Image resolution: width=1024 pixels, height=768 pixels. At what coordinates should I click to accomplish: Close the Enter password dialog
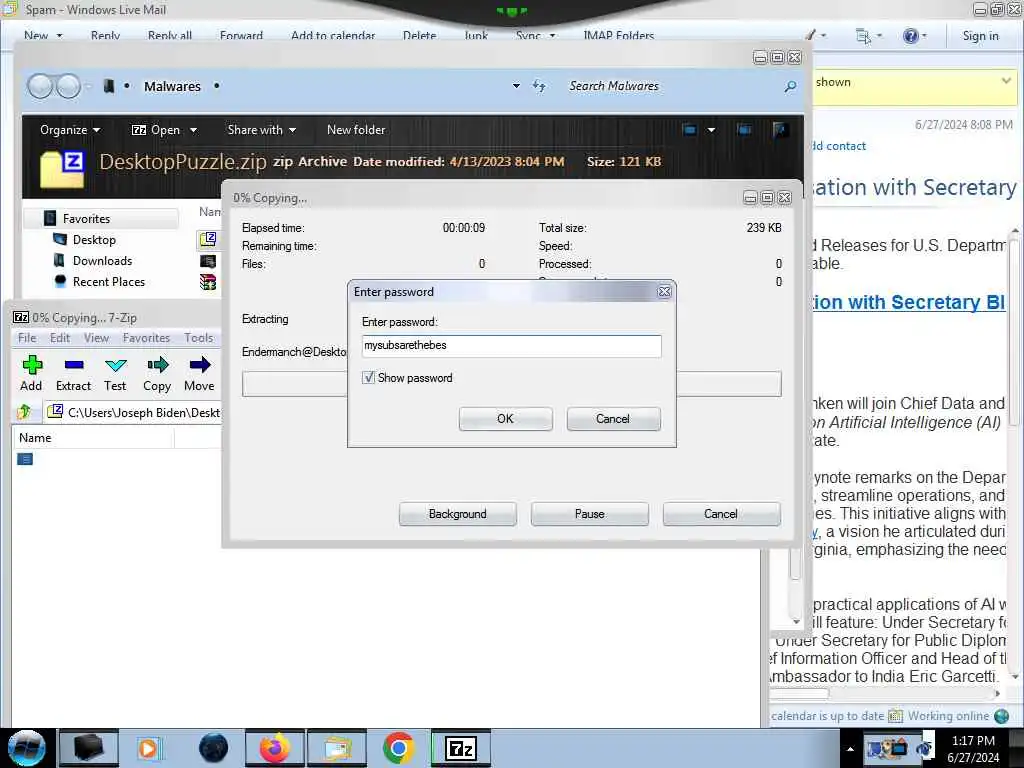tap(664, 292)
